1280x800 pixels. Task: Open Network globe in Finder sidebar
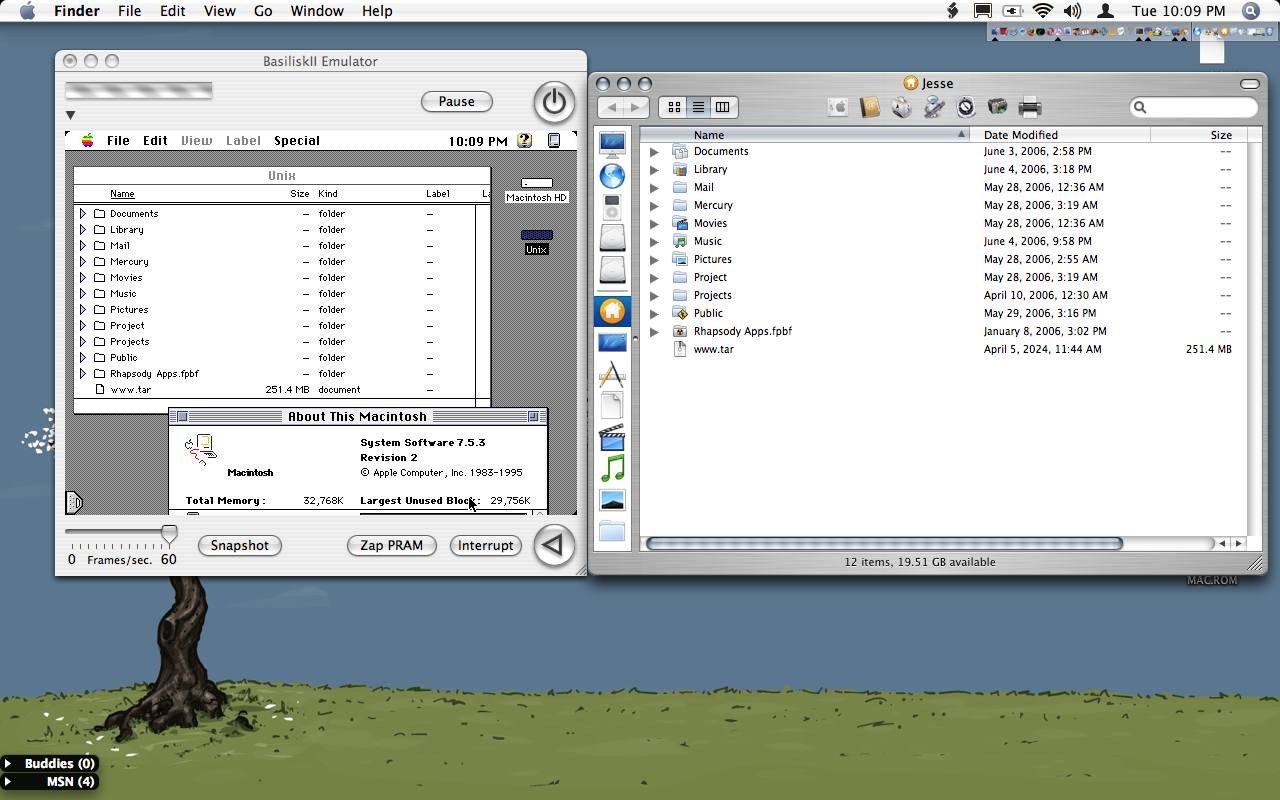coord(612,176)
